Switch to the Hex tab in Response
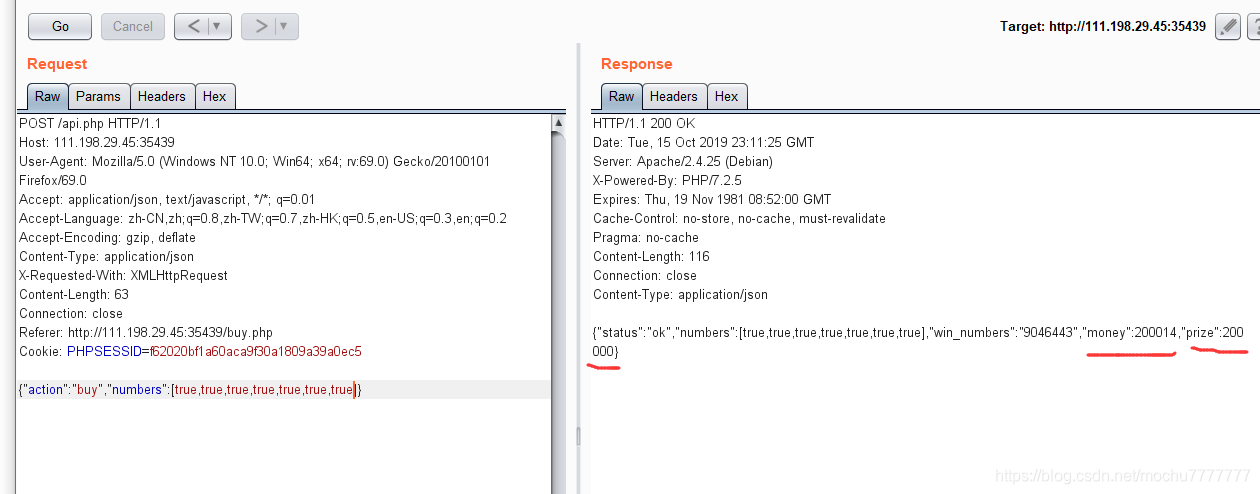This screenshot has height=494, width=1260. [727, 96]
